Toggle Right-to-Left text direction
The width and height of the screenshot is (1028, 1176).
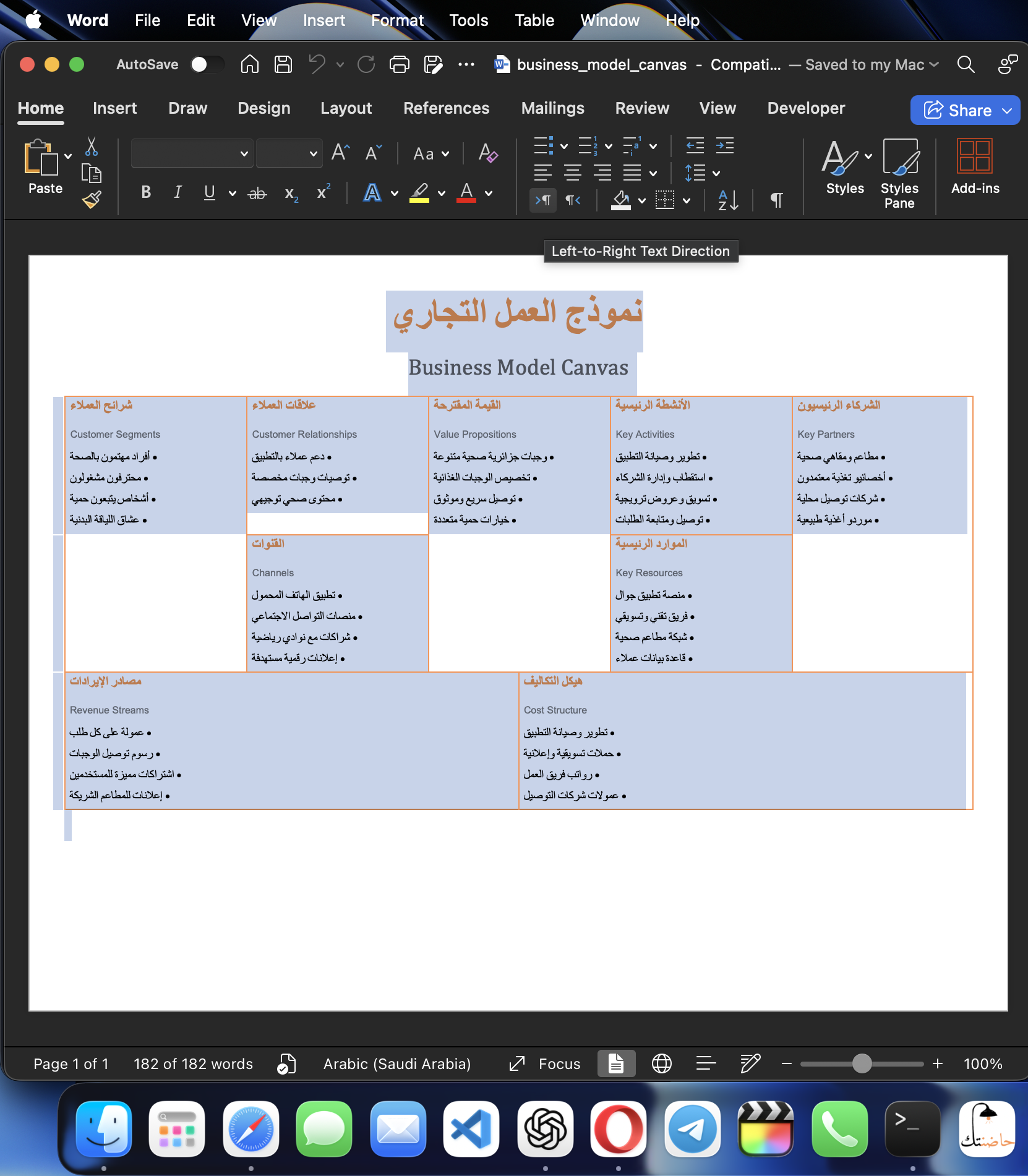pos(573,200)
